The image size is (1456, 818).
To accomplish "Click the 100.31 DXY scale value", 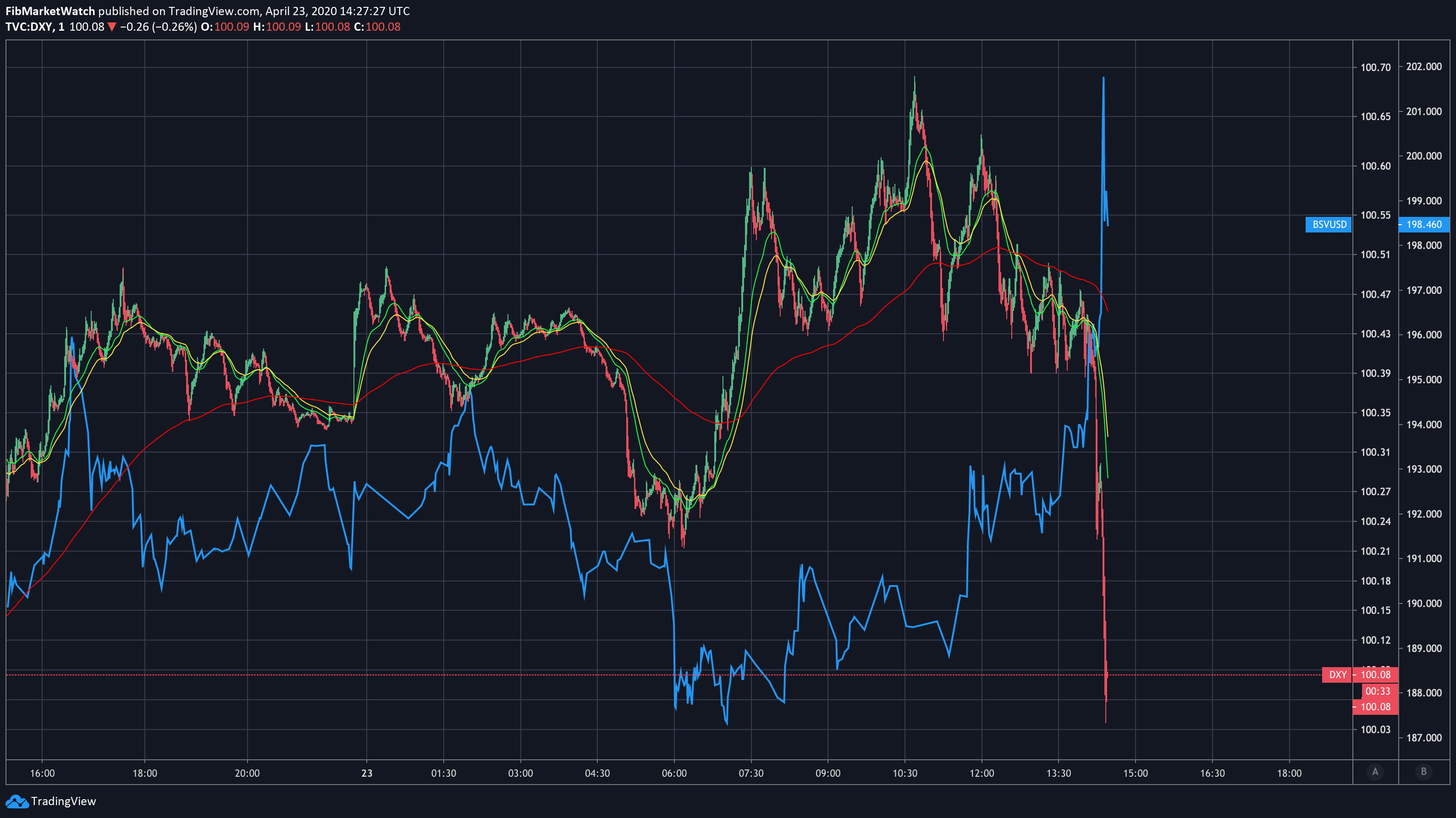I will coord(1376,452).
